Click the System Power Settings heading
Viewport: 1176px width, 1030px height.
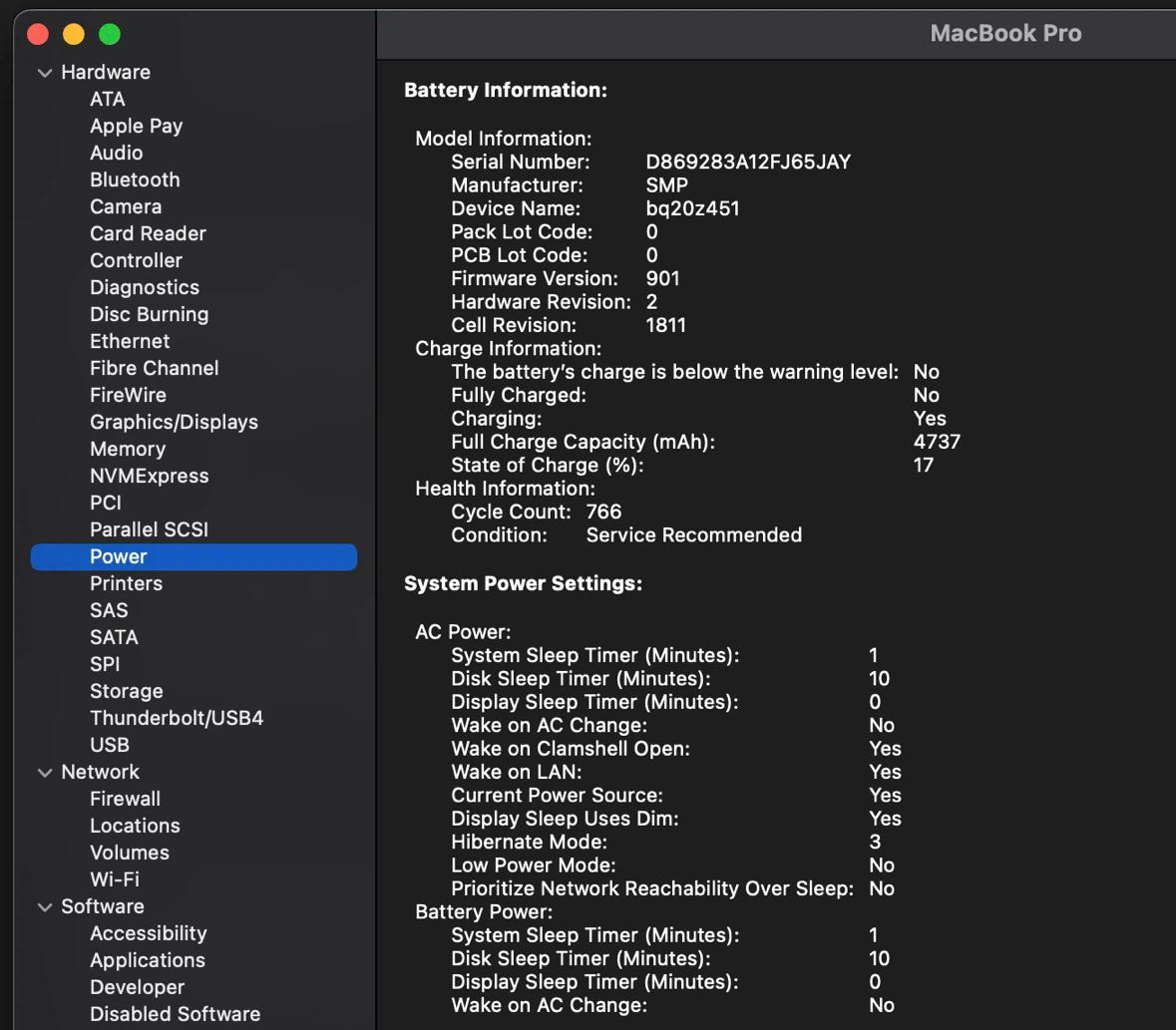[x=523, y=584]
